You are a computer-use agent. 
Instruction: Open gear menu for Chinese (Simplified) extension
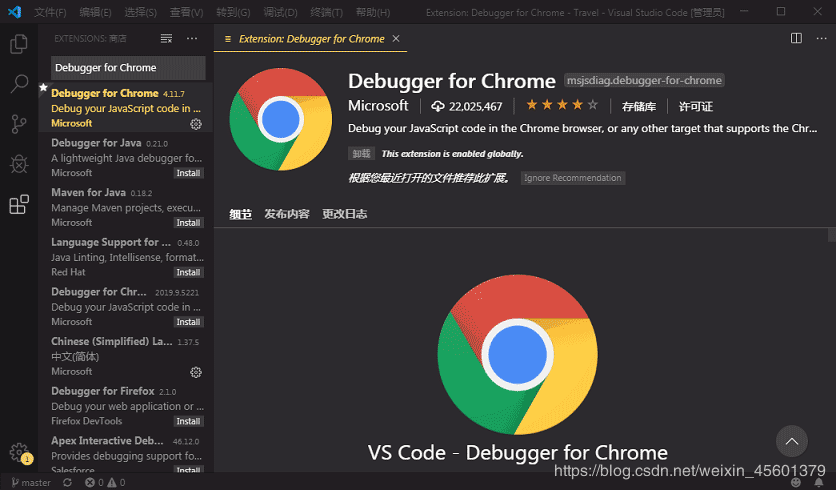click(x=196, y=372)
